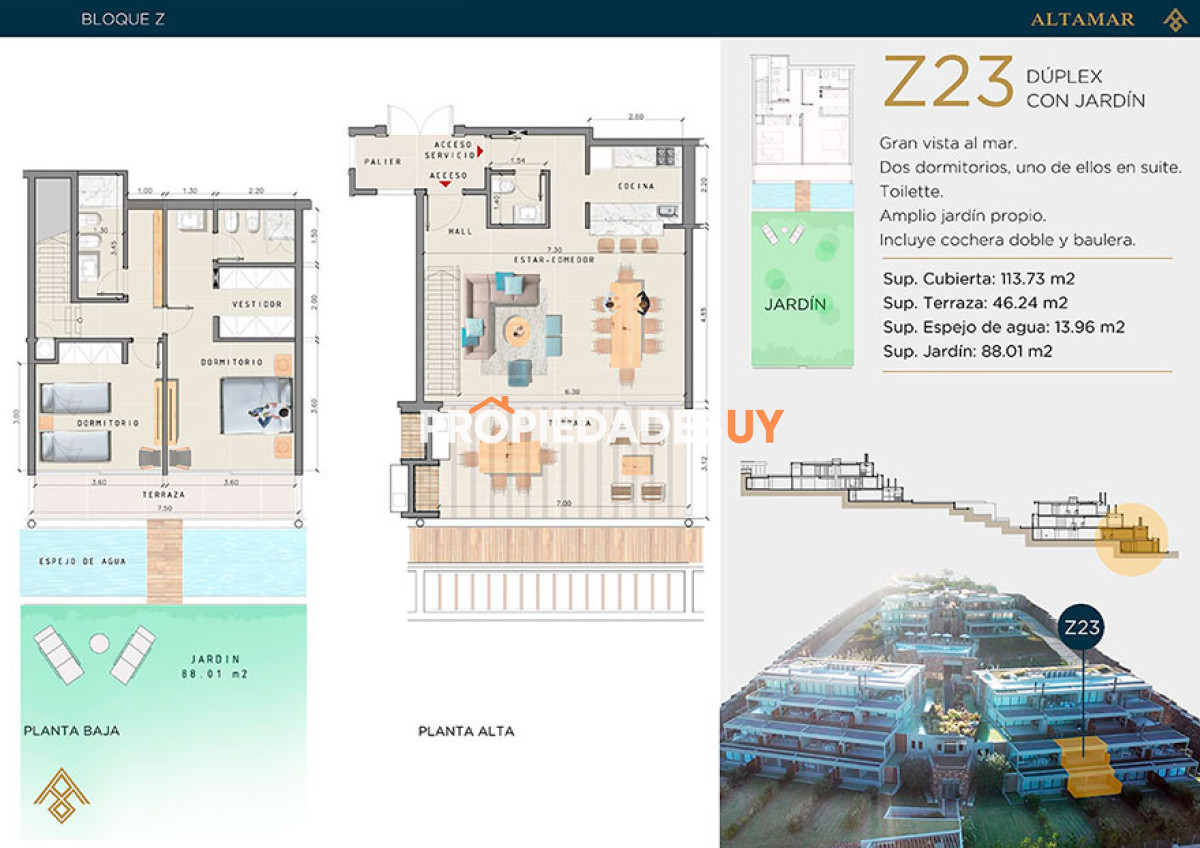Click the 'DÚPLEX' heading text
Image resolution: width=1200 pixels, height=848 pixels.
point(1064,76)
